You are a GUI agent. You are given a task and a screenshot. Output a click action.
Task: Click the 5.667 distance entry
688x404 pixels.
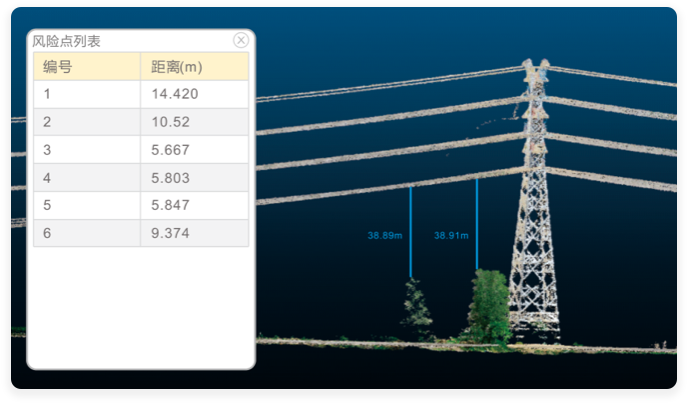(170, 150)
